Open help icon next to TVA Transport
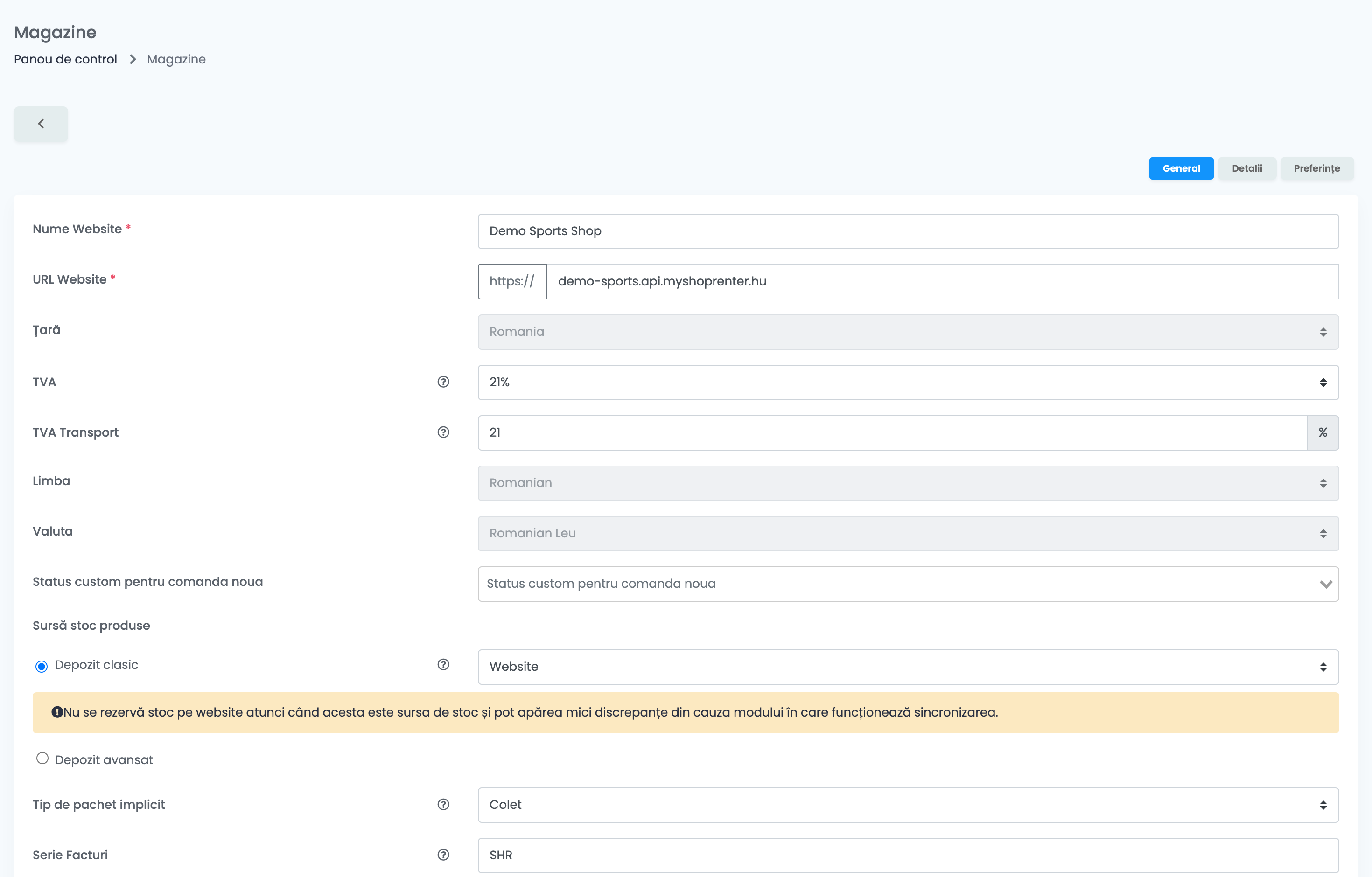This screenshot has width=1372, height=877. (x=443, y=432)
